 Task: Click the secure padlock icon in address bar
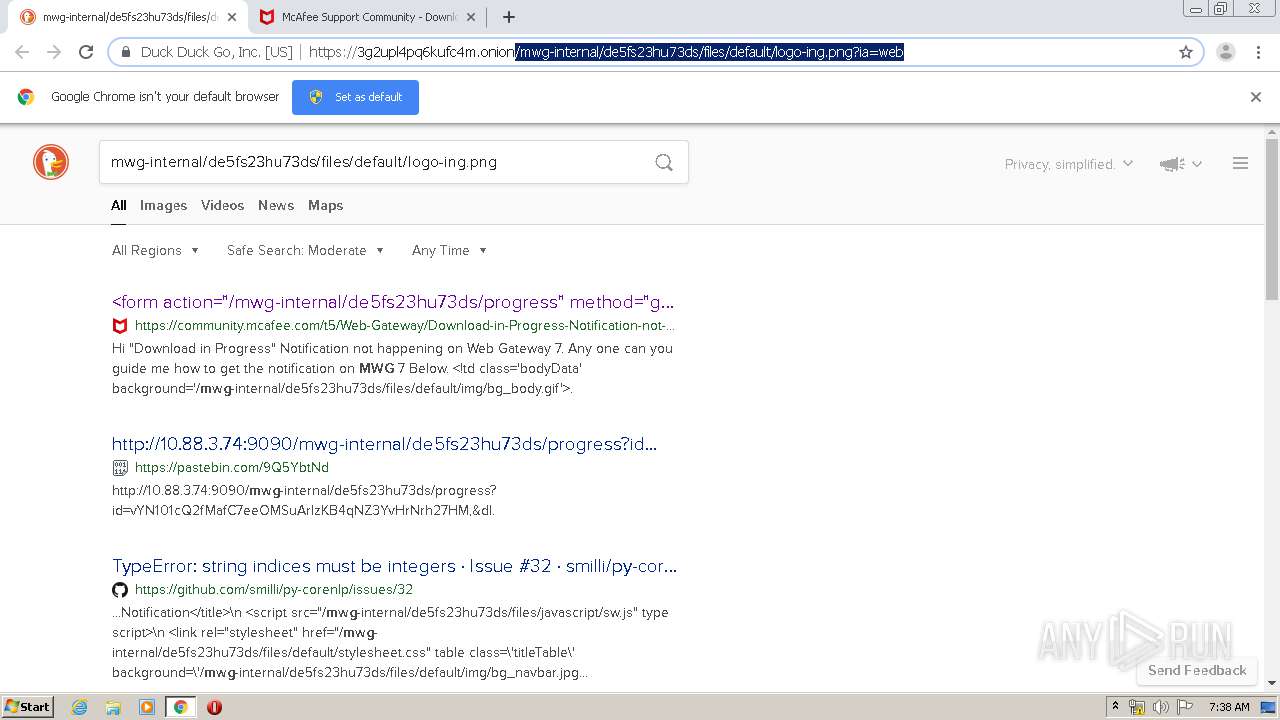pyautogui.click(x=126, y=52)
